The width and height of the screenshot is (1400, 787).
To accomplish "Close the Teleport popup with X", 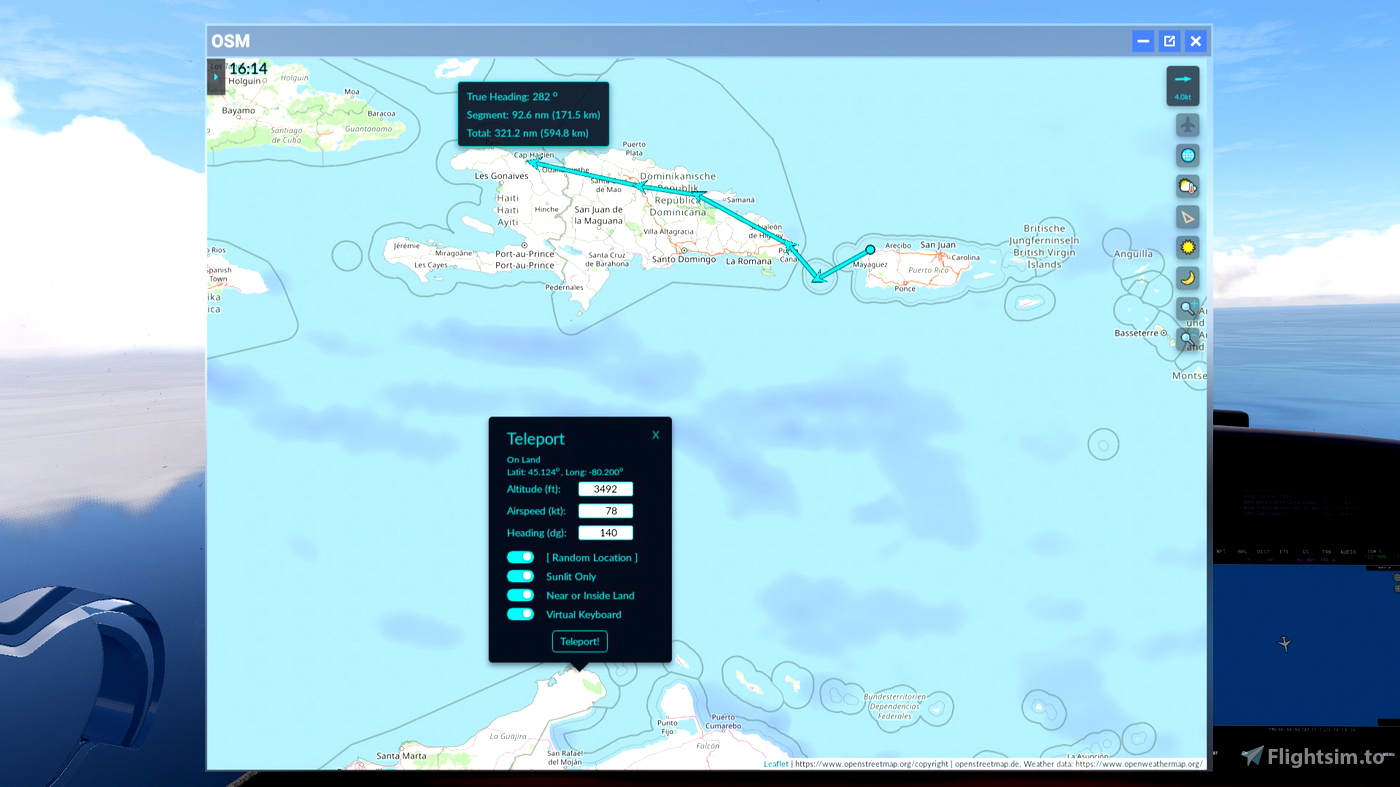I will click(656, 435).
